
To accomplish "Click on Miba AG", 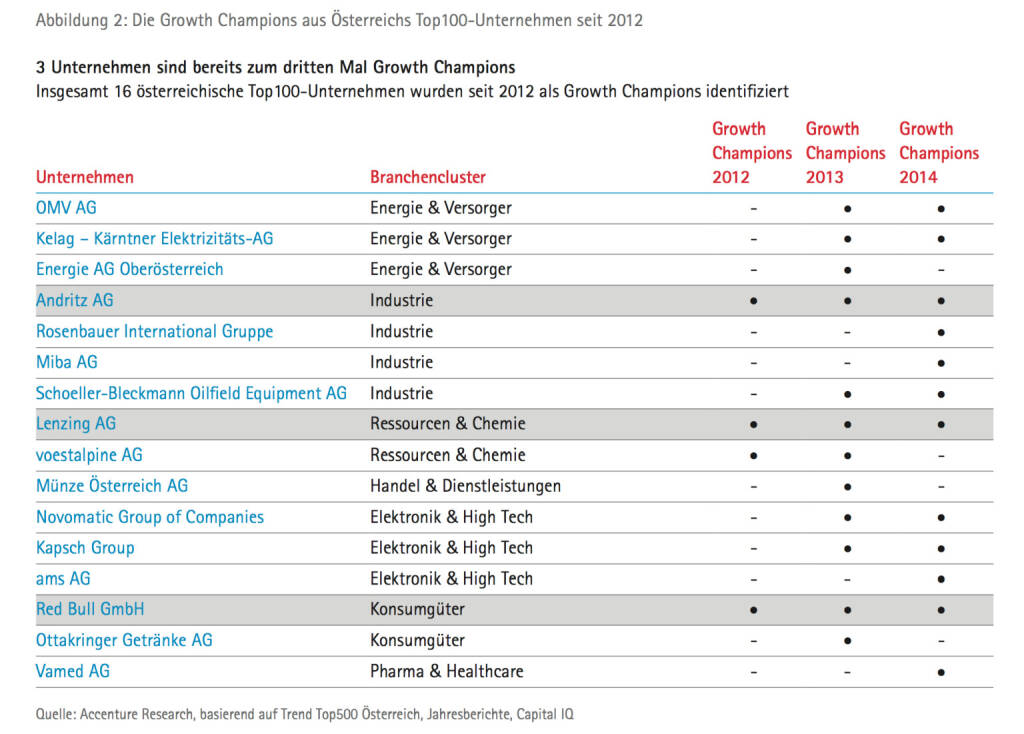I will pos(67,362).
